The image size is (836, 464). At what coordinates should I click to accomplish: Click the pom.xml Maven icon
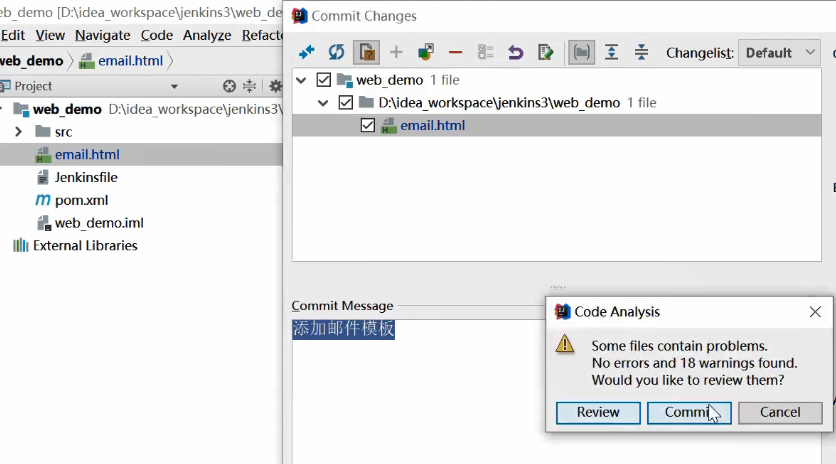43,200
